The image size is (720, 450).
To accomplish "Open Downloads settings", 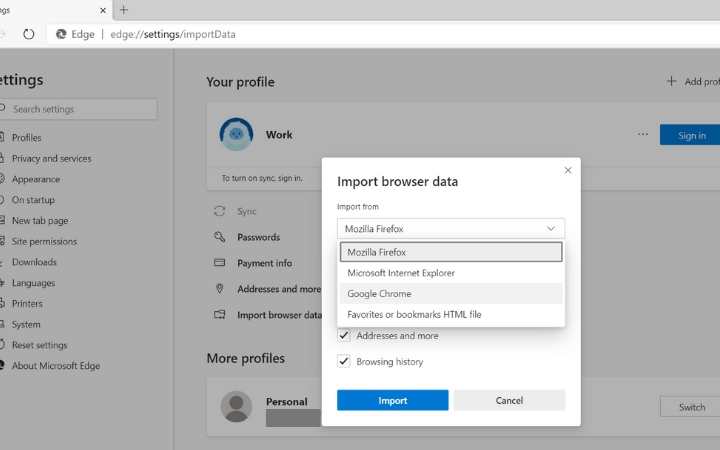I will tap(34, 262).
